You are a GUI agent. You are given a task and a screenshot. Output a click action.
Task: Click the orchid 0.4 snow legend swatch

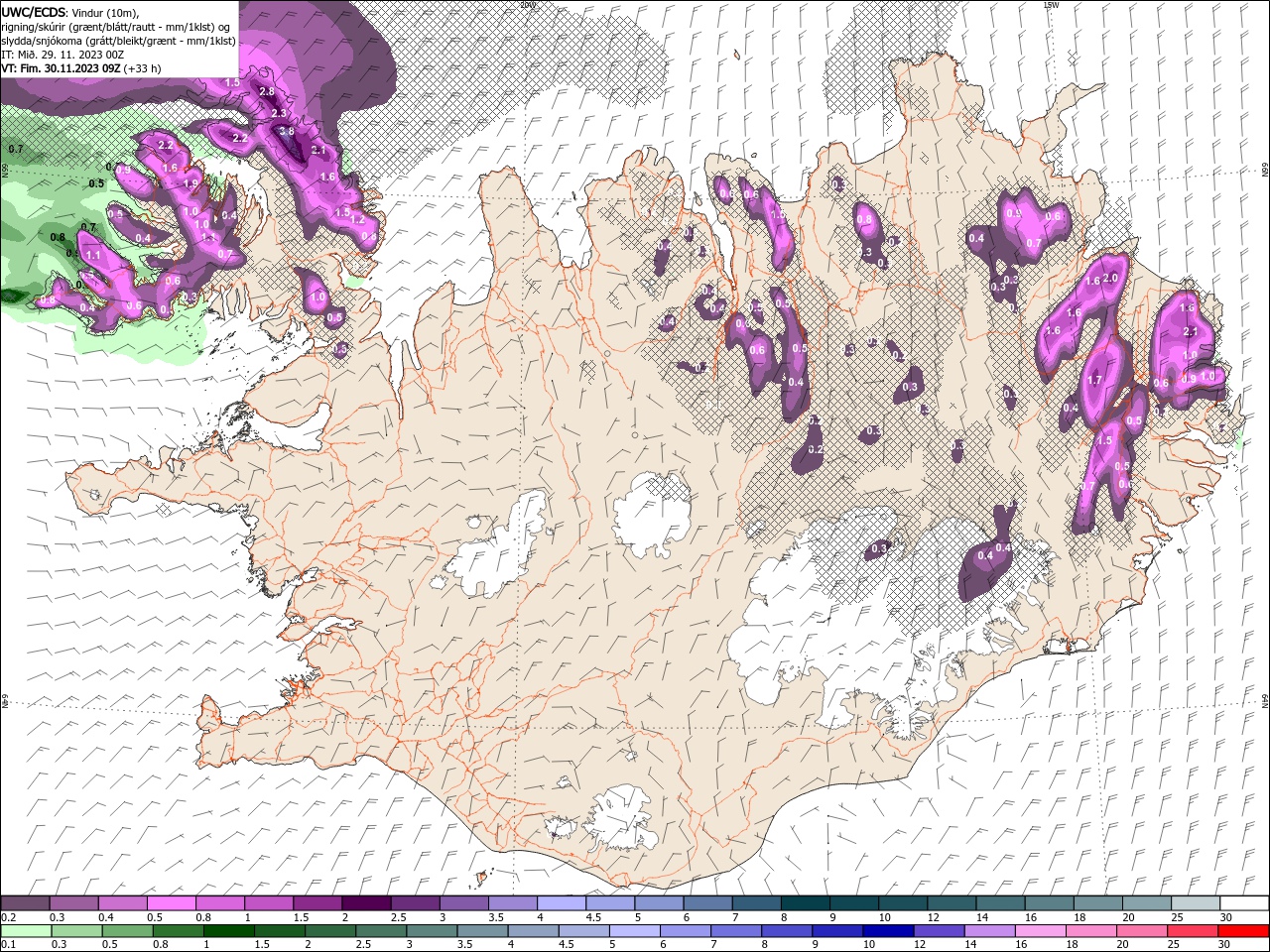tap(122, 903)
